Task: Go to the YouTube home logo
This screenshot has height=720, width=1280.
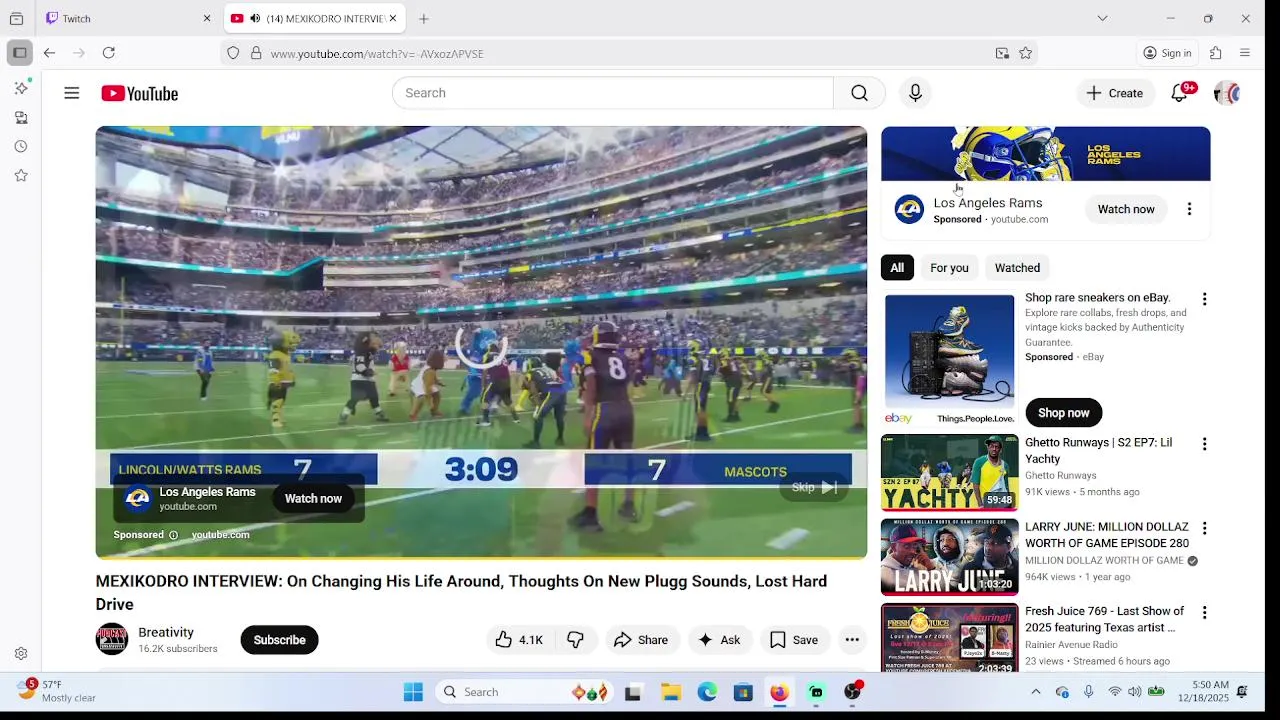Action: pos(139,93)
